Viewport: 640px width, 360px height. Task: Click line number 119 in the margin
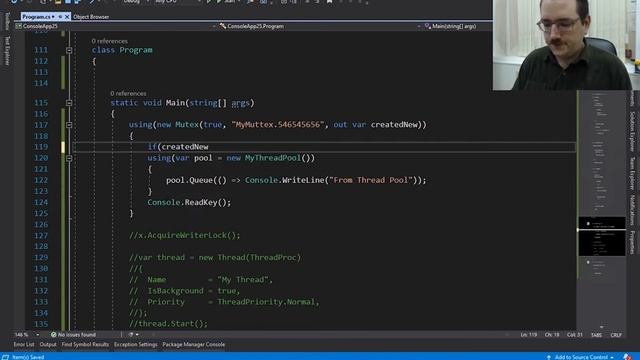coord(41,147)
